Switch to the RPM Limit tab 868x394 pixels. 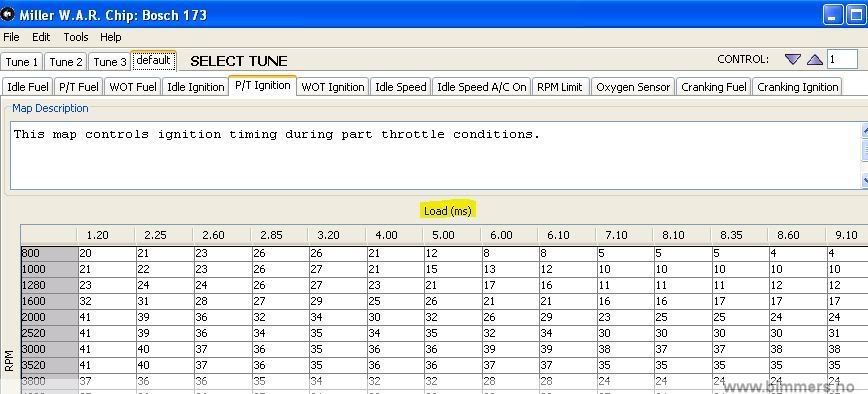coord(560,87)
